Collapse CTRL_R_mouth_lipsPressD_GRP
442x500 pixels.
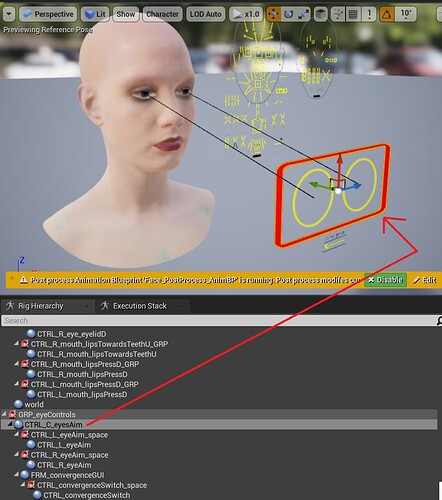16,364
